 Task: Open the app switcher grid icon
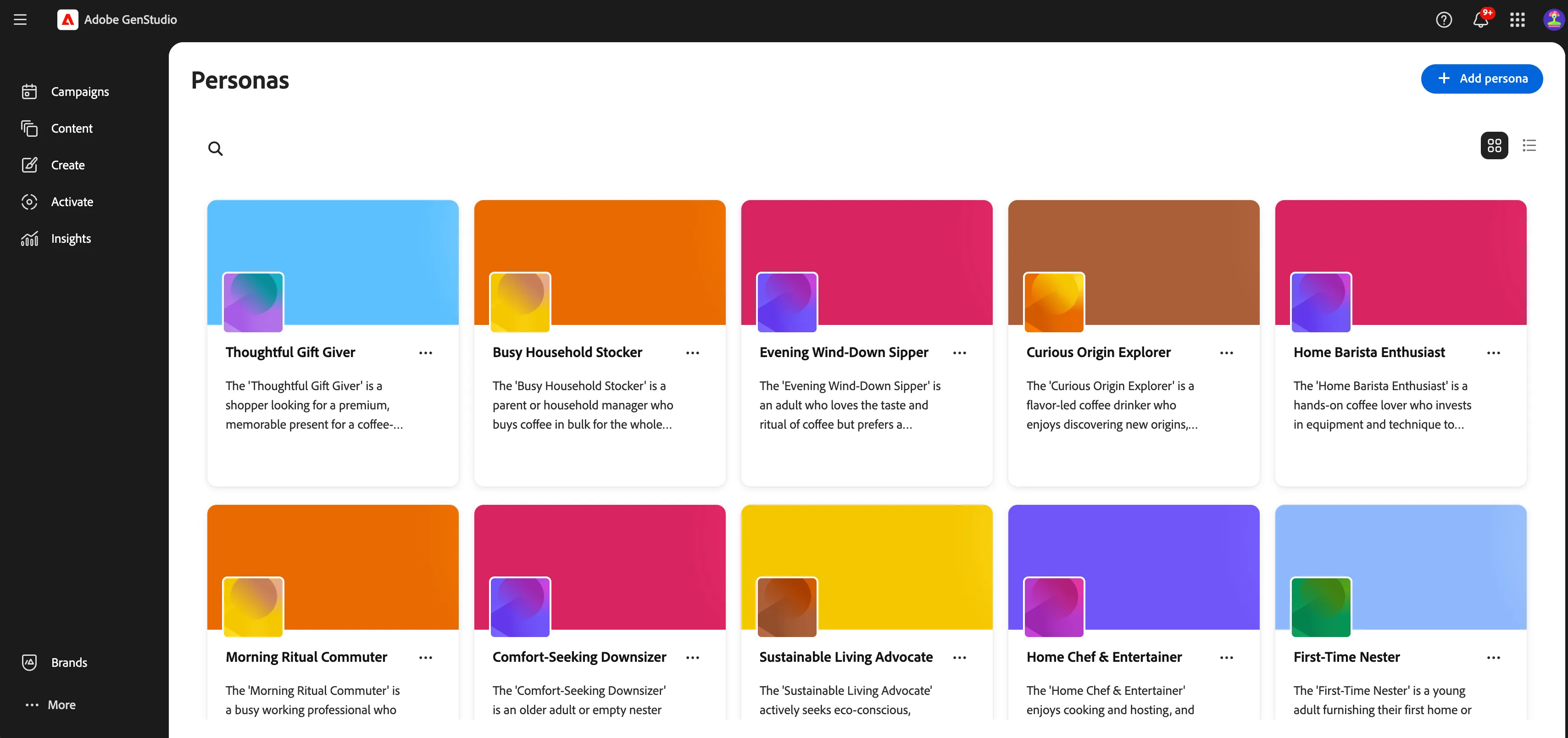coord(1518,20)
